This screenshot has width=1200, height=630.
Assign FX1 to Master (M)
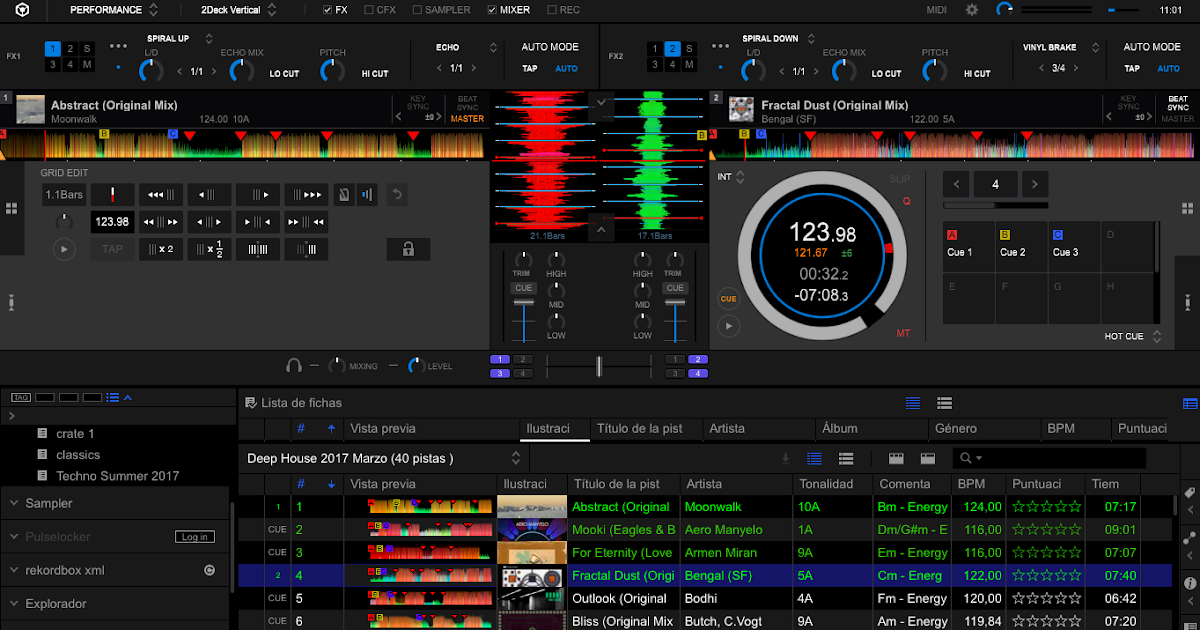pyautogui.click(x=87, y=64)
